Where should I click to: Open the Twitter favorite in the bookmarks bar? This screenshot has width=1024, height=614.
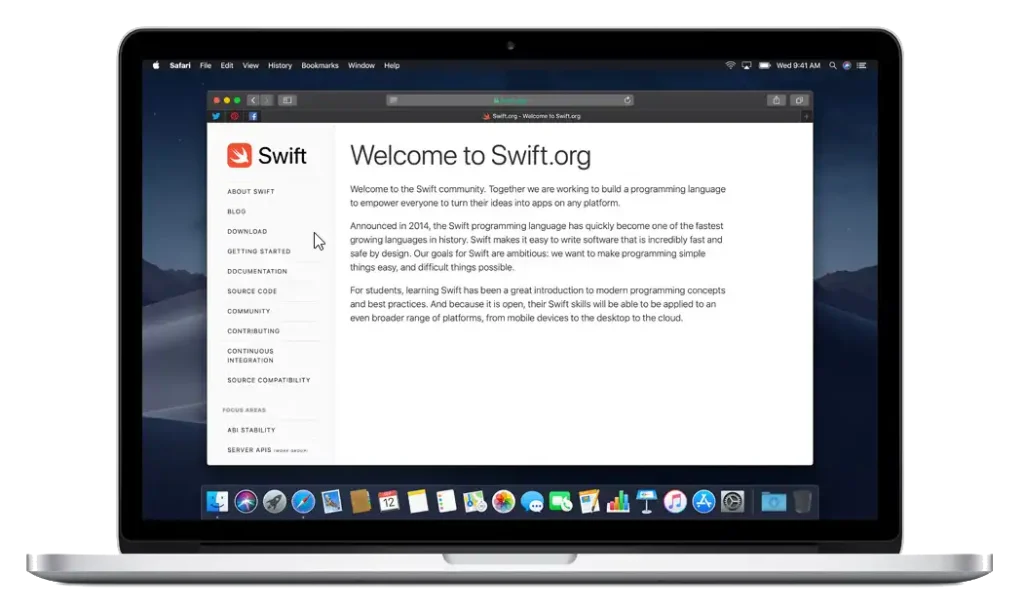point(216,116)
